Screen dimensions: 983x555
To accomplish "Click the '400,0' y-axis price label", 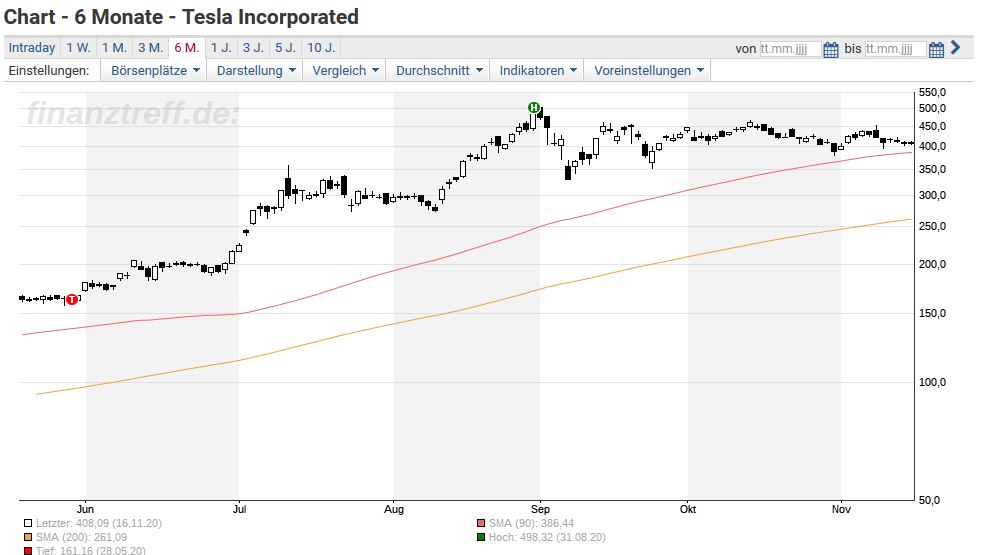I will point(932,147).
